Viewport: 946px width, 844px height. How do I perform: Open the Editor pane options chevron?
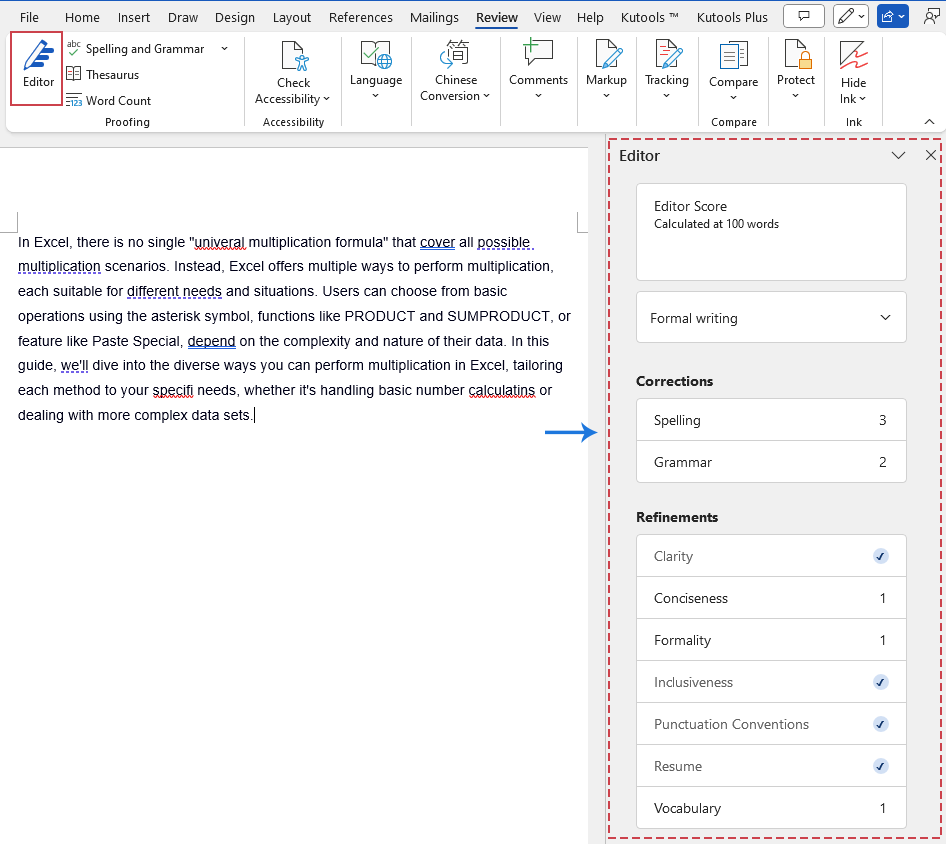click(898, 156)
